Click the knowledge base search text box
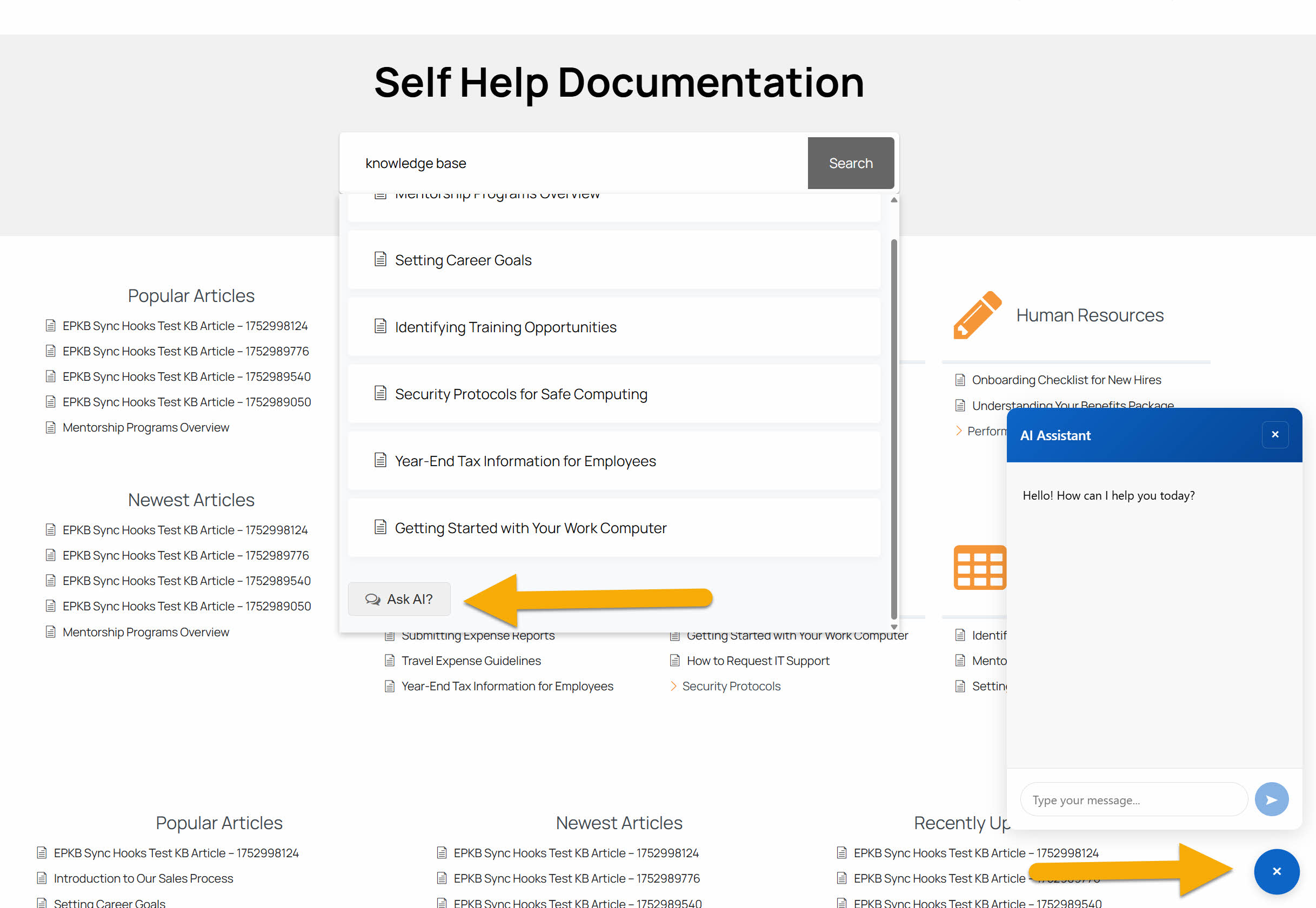The width and height of the screenshot is (1316, 908). pos(575,163)
